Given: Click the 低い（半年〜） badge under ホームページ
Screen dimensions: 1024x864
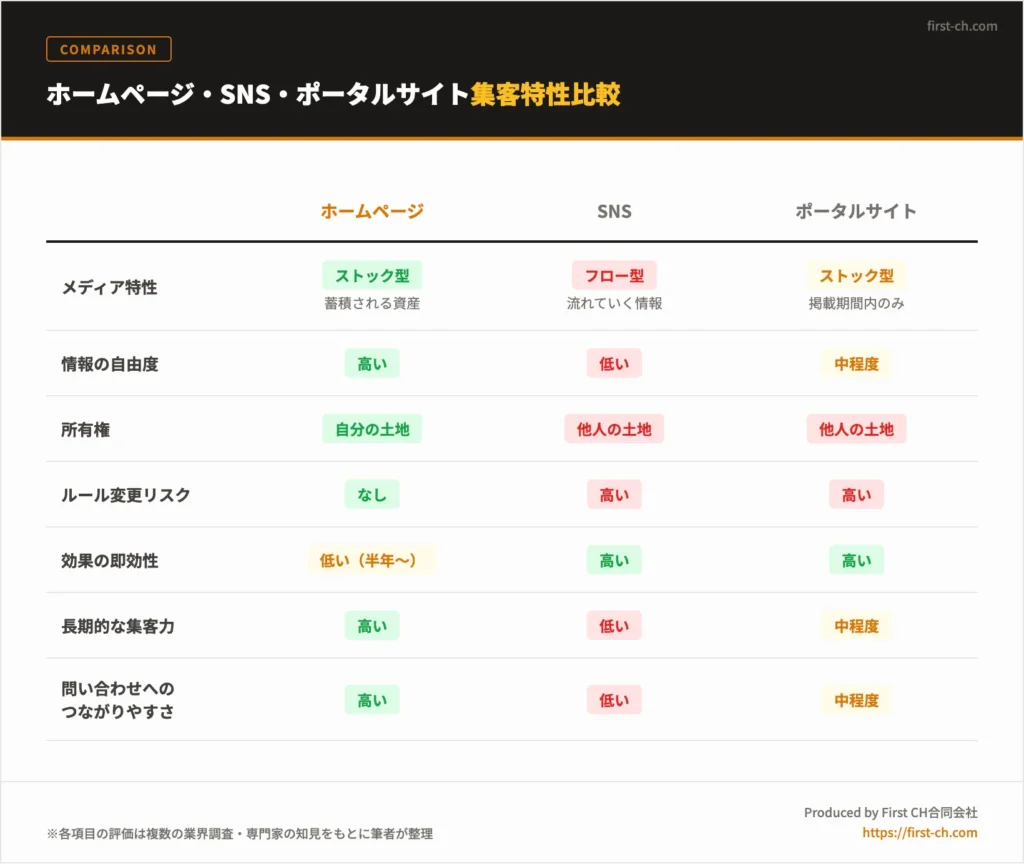Looking at the screenshot, I should click(x=371, y=560).
